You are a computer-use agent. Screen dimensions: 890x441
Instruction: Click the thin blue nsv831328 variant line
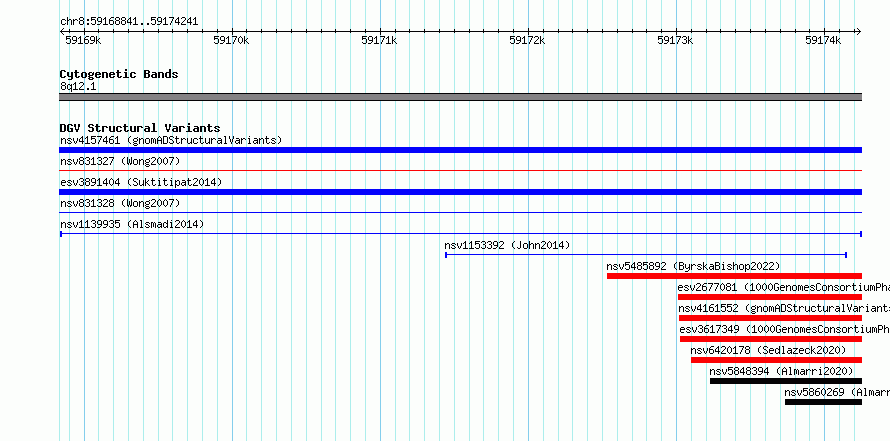460,212
